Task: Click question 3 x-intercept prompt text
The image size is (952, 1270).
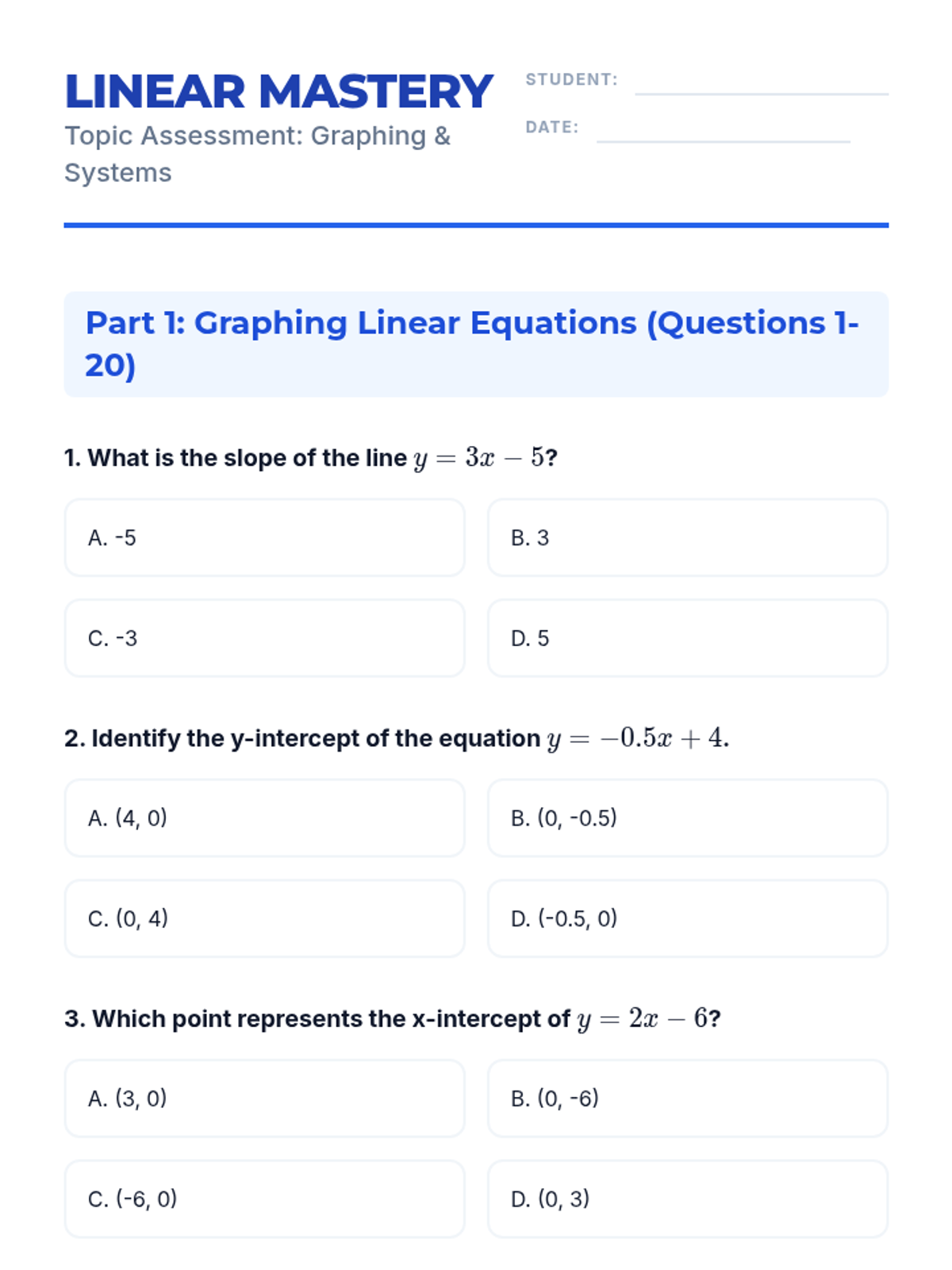Action: pos(392,1018)
